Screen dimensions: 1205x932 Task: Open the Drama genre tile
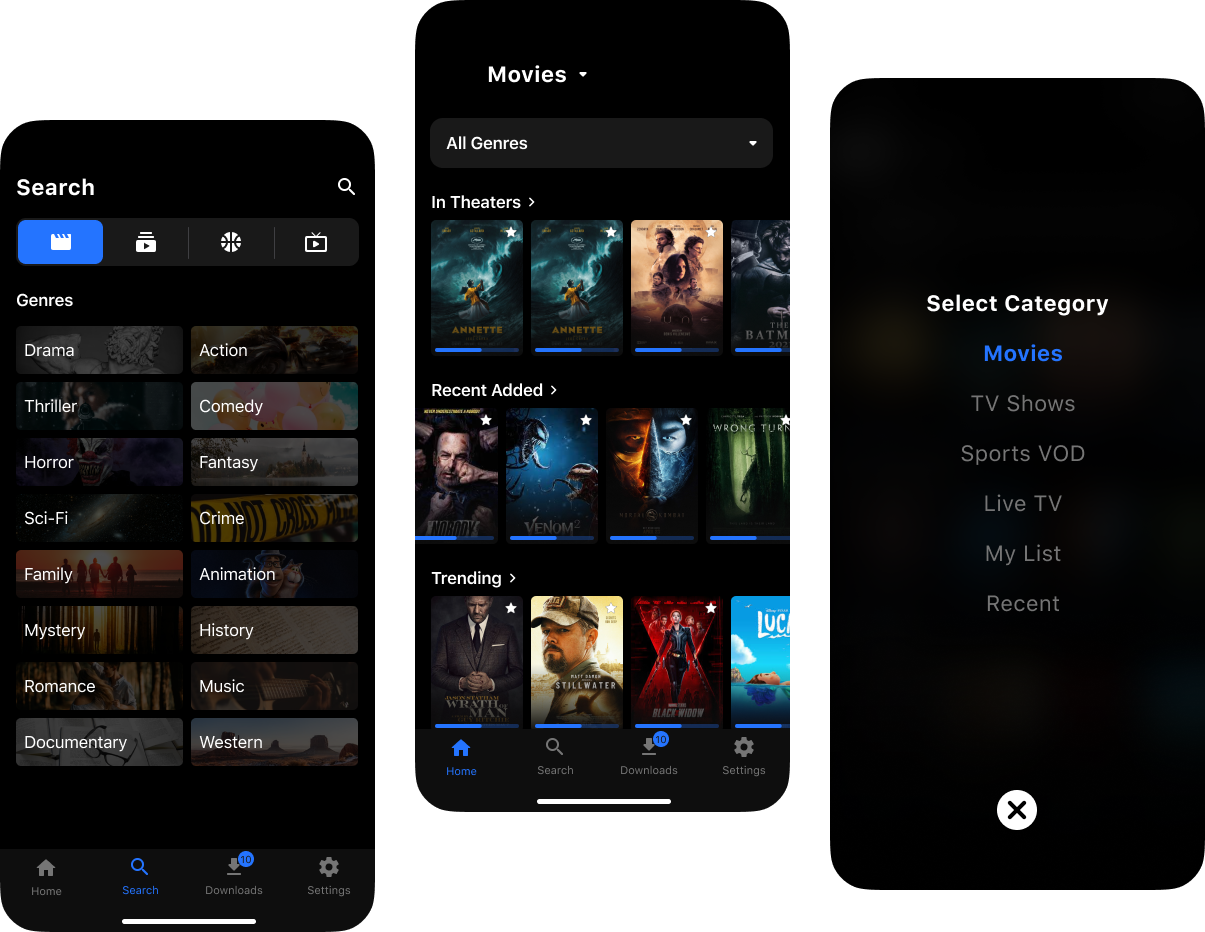[x=99, y=350]
